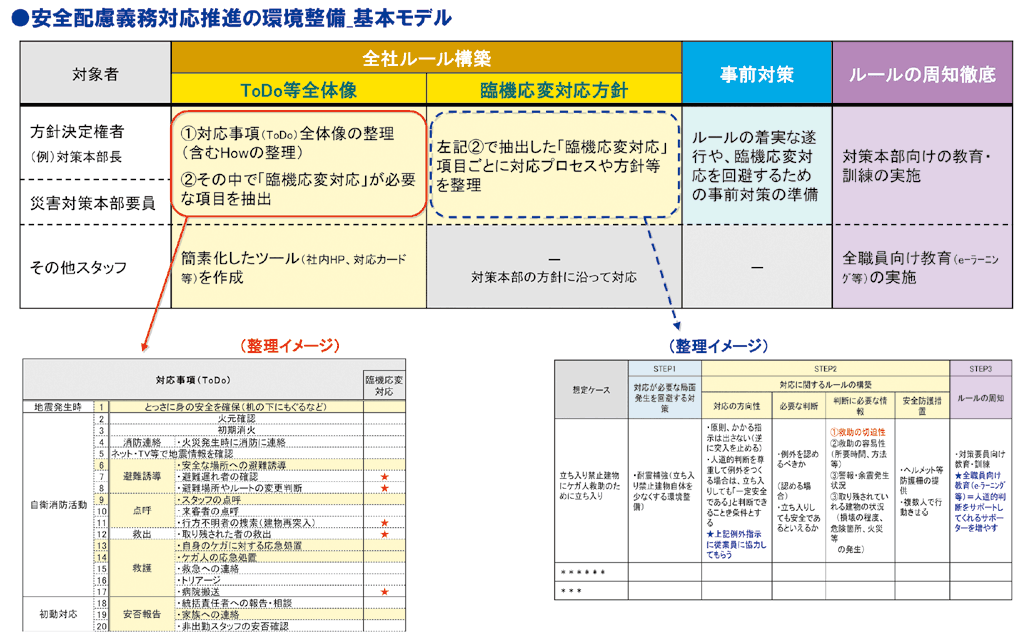Click row とっさに身の安全を確保
1033x644 pixels.
(236, 407)
